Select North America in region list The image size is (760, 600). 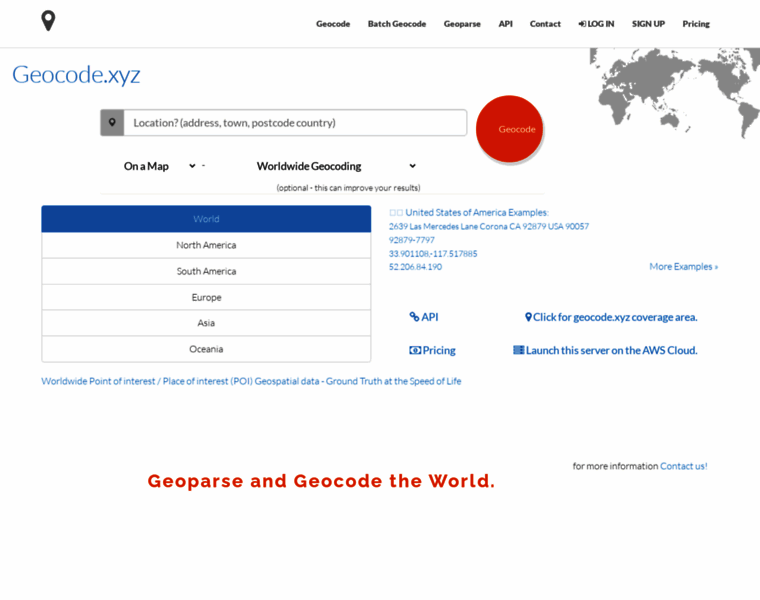(x=206, y=245)
